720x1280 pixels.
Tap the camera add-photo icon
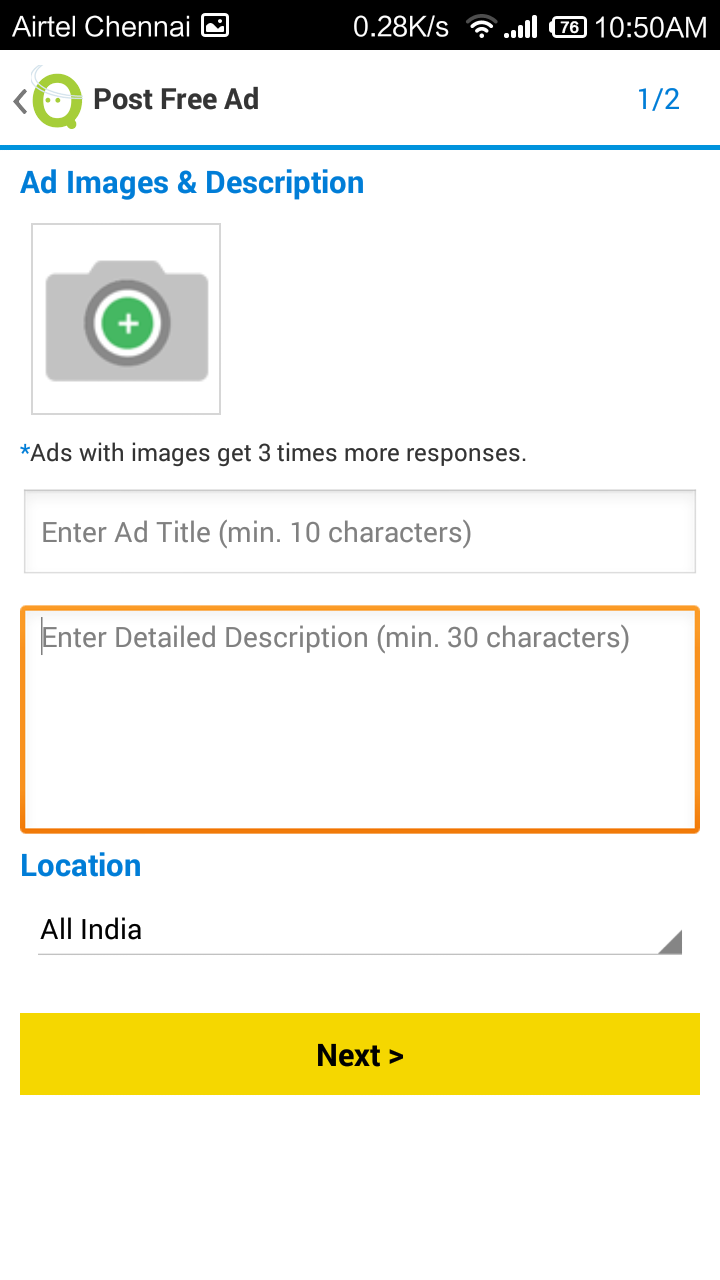point(127,321)
